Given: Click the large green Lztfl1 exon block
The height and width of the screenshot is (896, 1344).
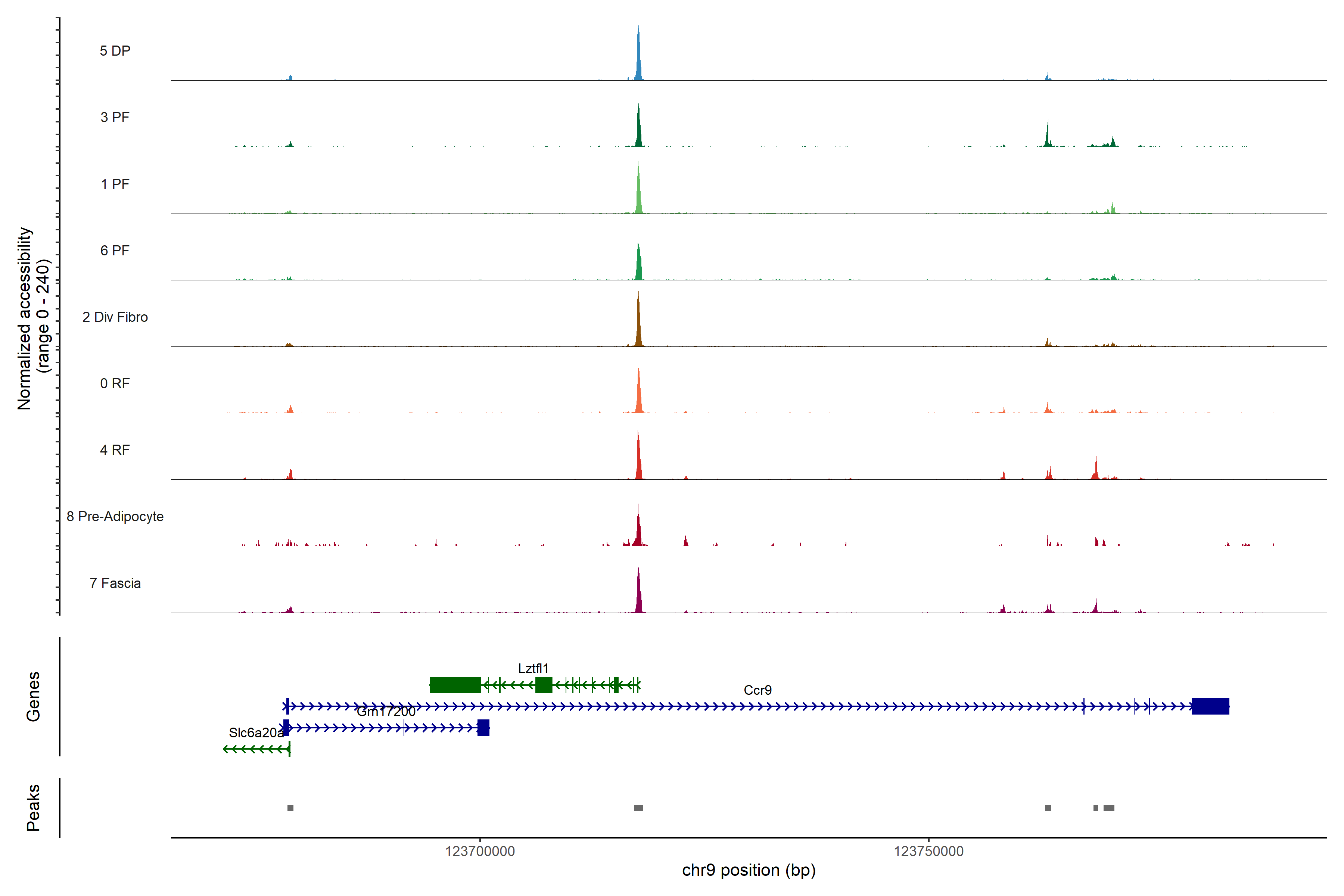Looking at the screenshot, I should pyautogui.click(x=455, y=685).
